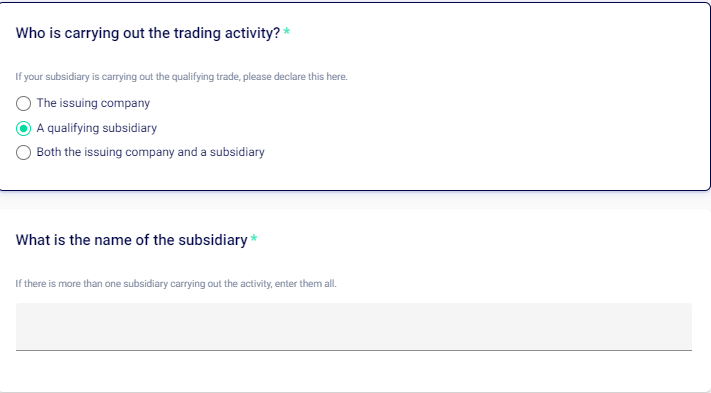This screenshot has height=393, width=711.
Task: Click the 'Who is carrying out the trading activity?' heading
Action: [x=148, y=33]
